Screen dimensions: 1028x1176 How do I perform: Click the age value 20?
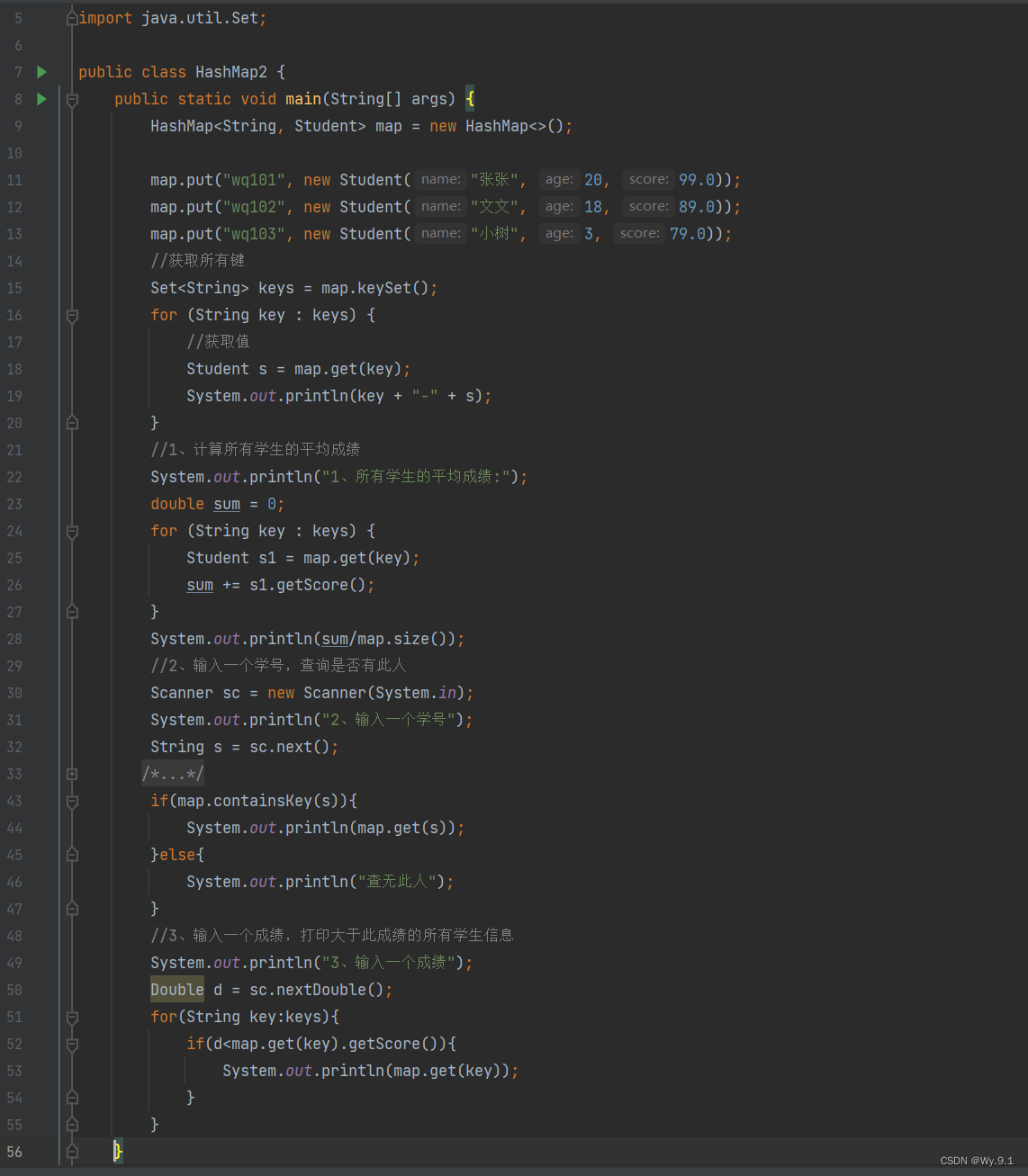(593, 180)
